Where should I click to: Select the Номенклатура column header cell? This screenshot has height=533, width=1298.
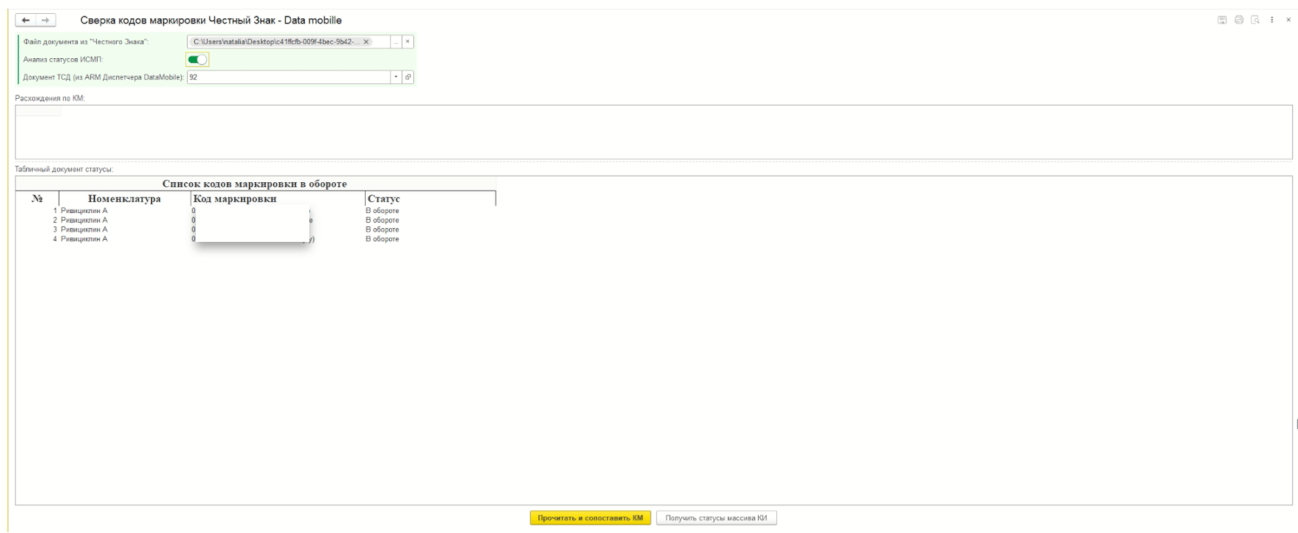click(x=124, y=199)
